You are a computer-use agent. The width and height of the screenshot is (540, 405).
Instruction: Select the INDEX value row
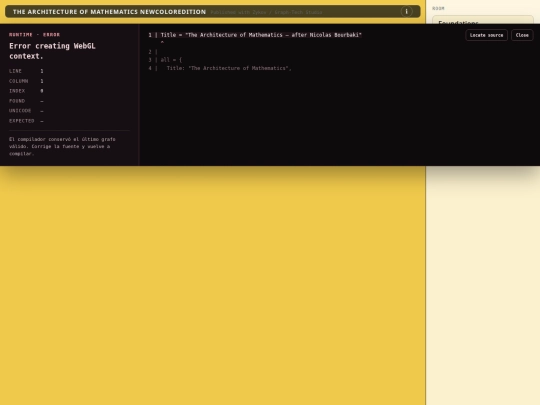tap(69, 91)
